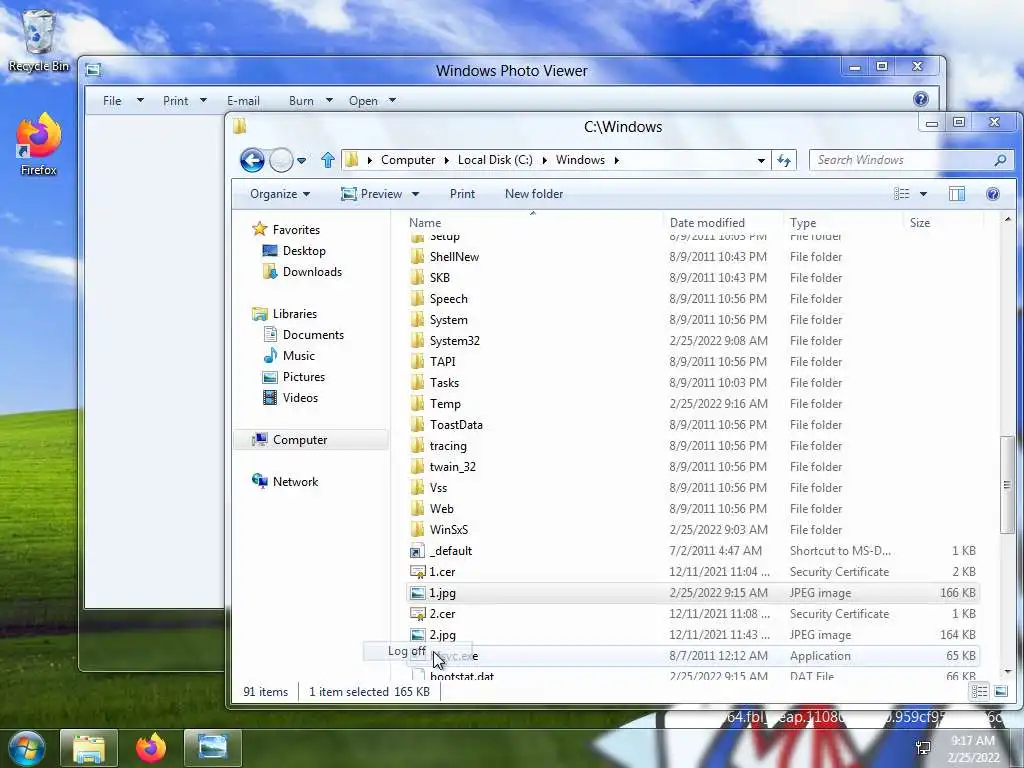1024x768 pixels.
Task: Click the Forward navigation arrow in Explorer
Action: pos(281,160)
